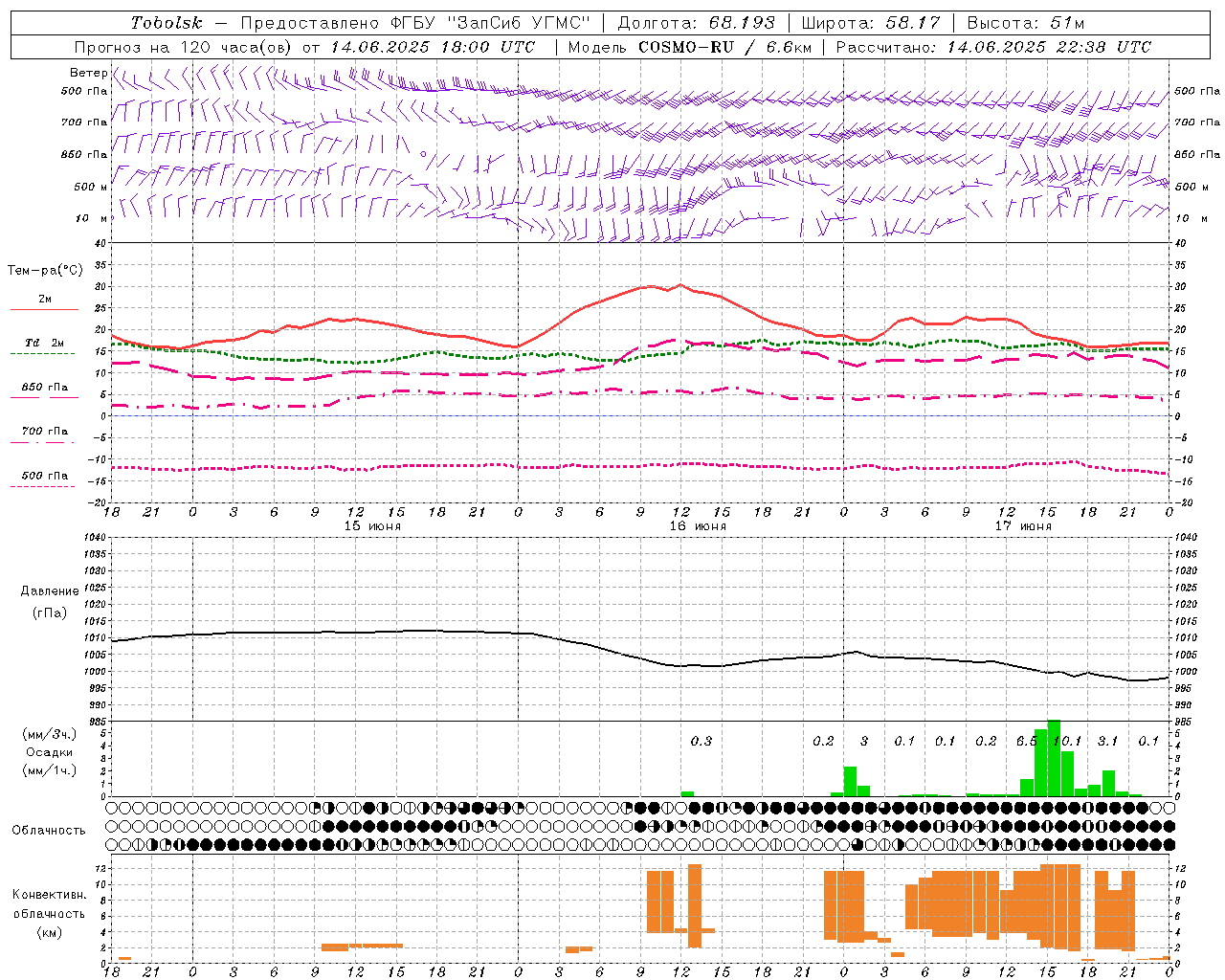This screenshot has width=1225, height=980.
Task: Click the '0.3' precipitation amount on 16 июня
Action: 701,741
